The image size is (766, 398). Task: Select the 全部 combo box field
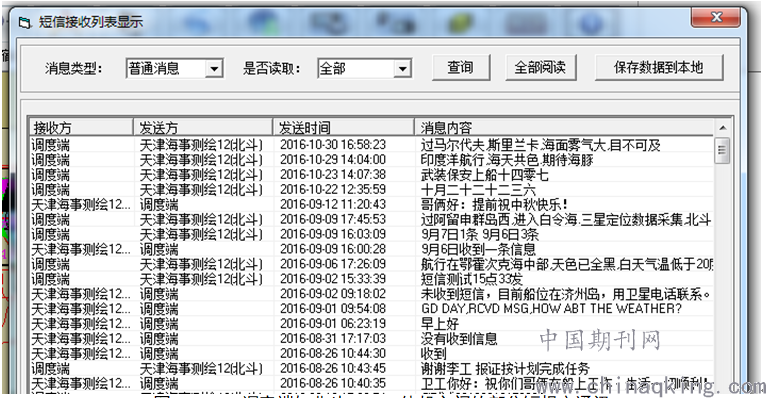[x=364, y=69]
